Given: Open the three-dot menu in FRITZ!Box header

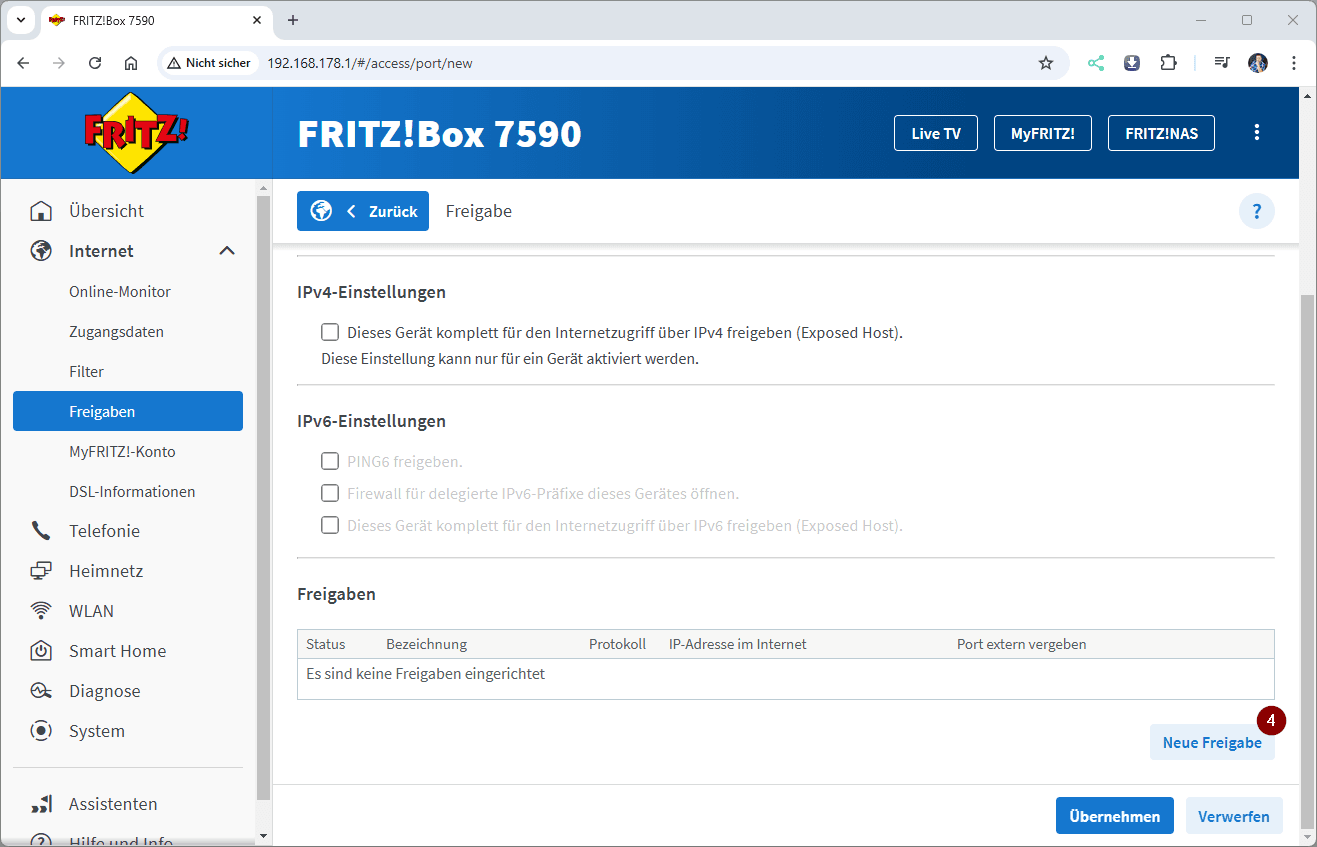Looking at the screenshot, I should click(1257, 133).
